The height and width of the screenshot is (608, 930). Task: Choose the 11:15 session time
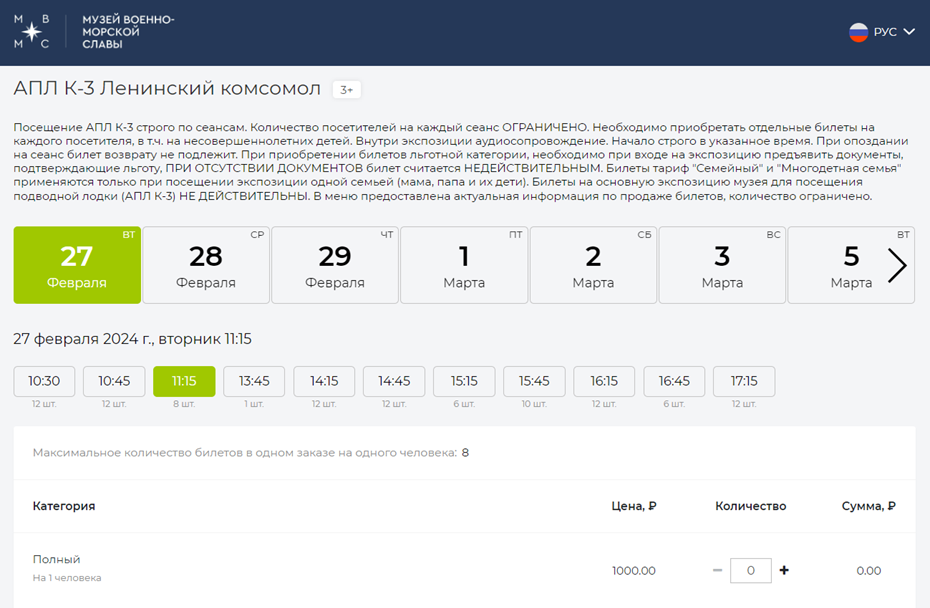coord(184,381)
